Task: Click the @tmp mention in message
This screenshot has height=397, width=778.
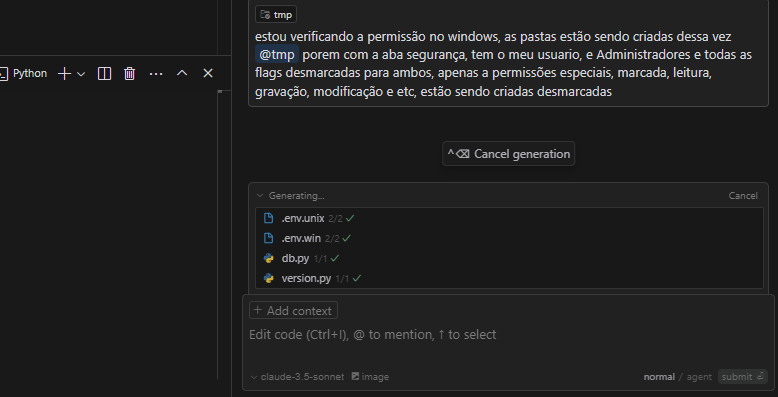Action: click(x=277, y=54)
